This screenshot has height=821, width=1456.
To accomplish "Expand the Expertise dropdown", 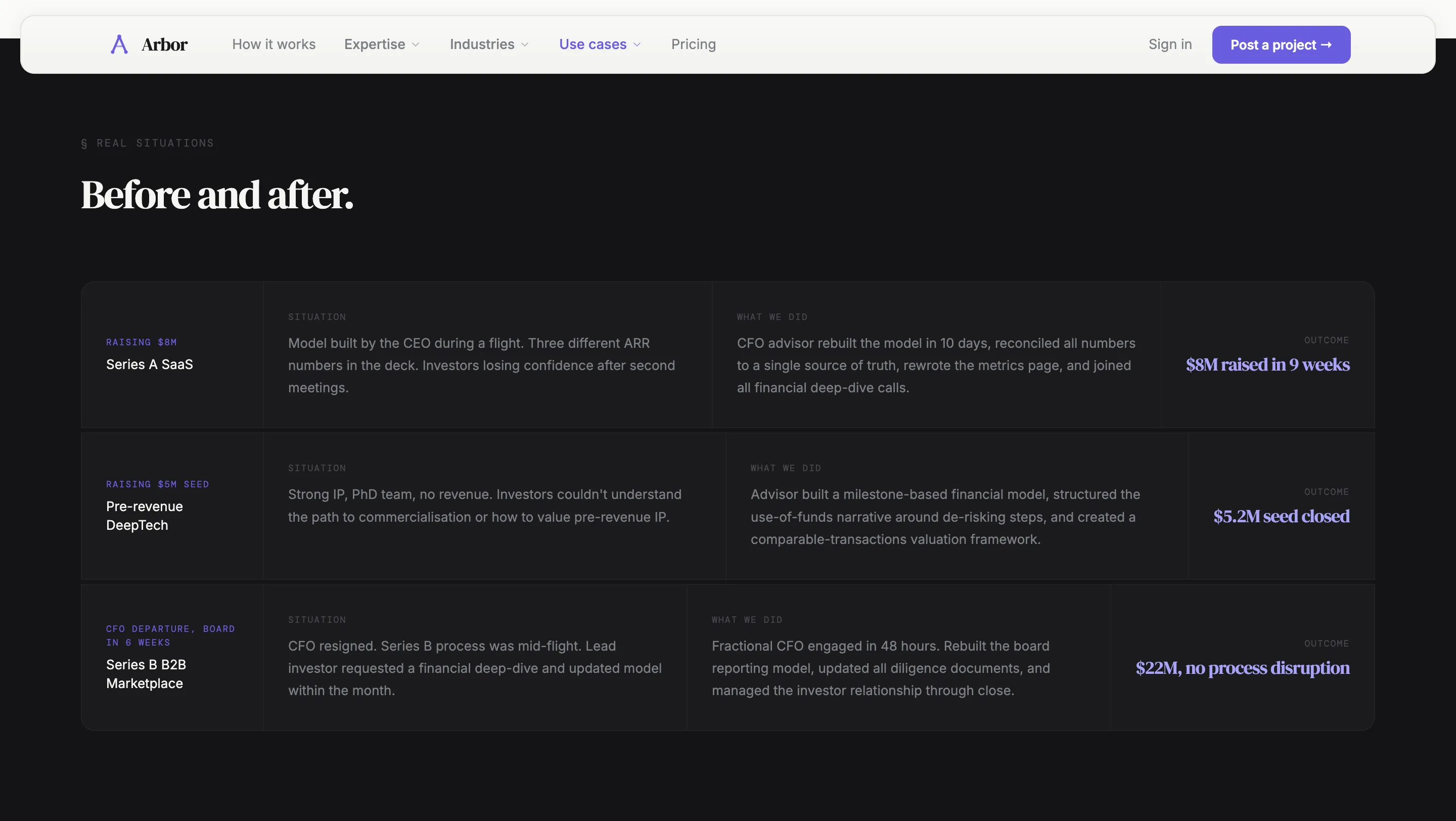I will 382,44.
